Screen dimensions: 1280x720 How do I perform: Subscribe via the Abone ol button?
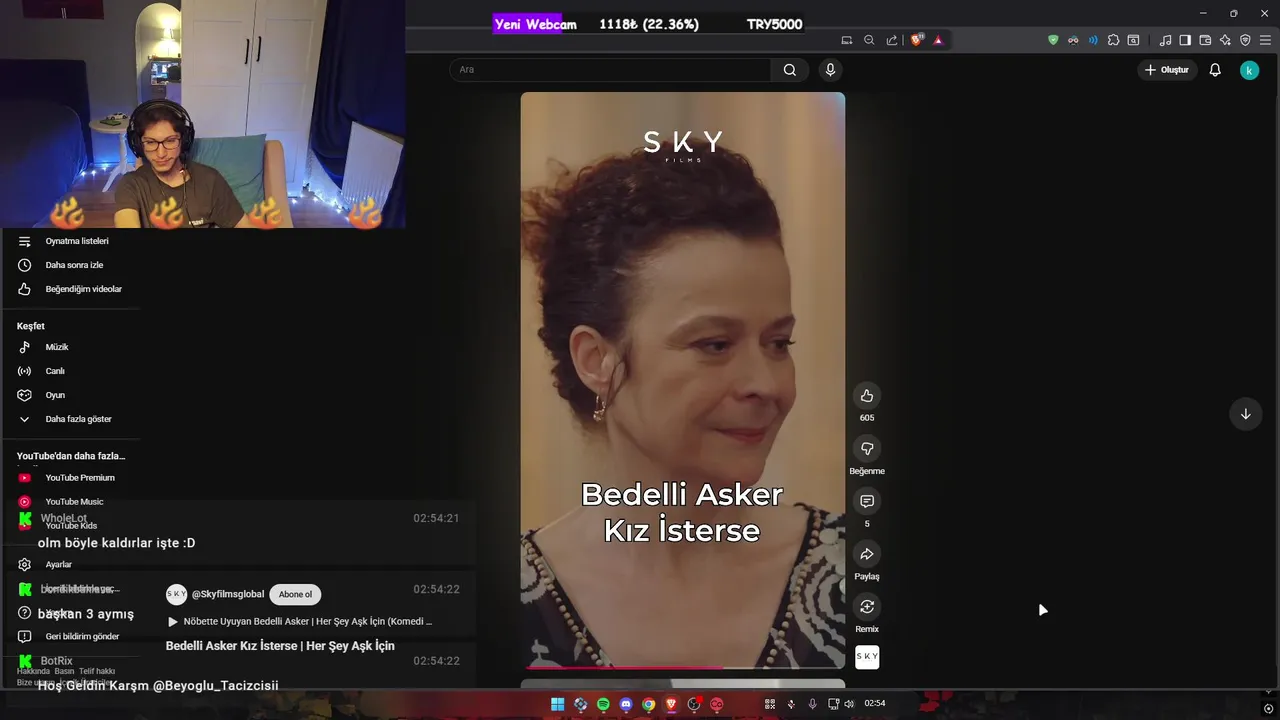(x=295, y=594)
